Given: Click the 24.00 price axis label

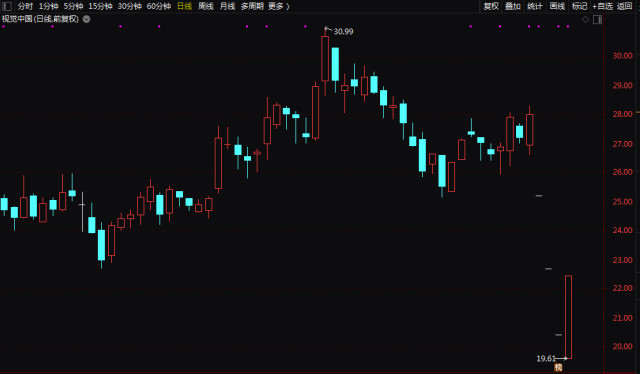Looking at the screenshot, I should click(x=622, y=230).
